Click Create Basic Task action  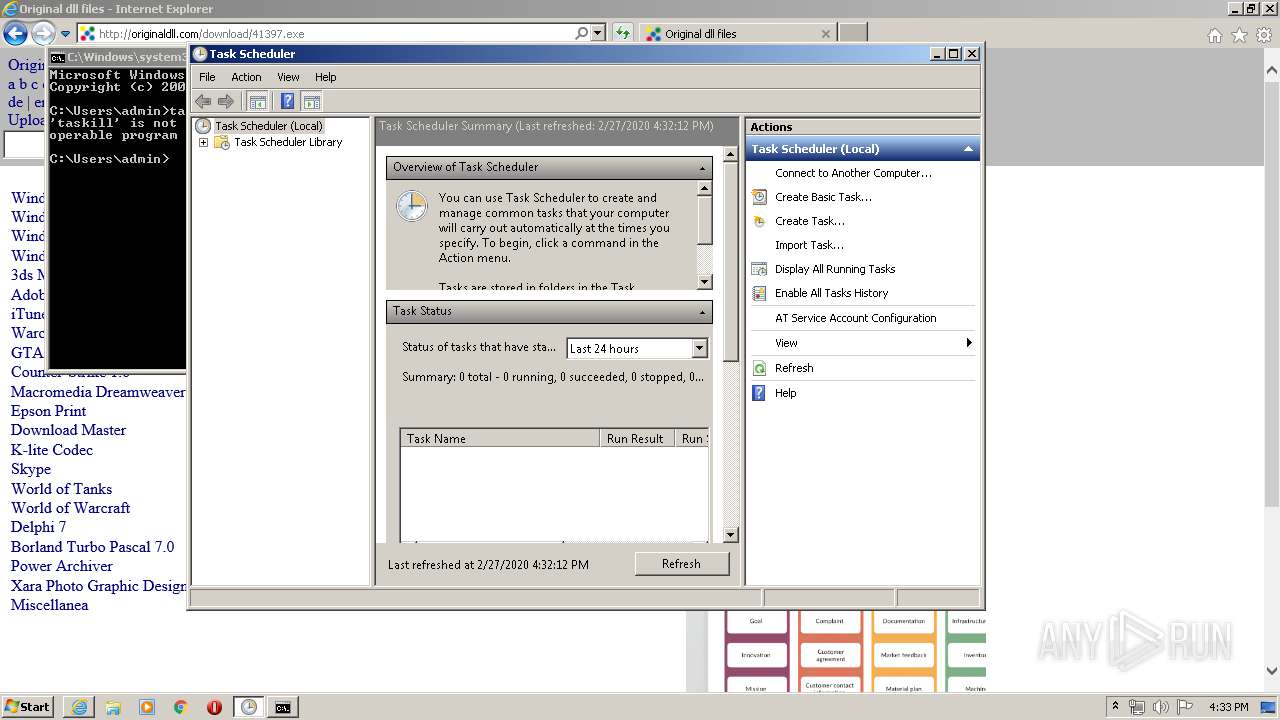click(x=823, y=197)
